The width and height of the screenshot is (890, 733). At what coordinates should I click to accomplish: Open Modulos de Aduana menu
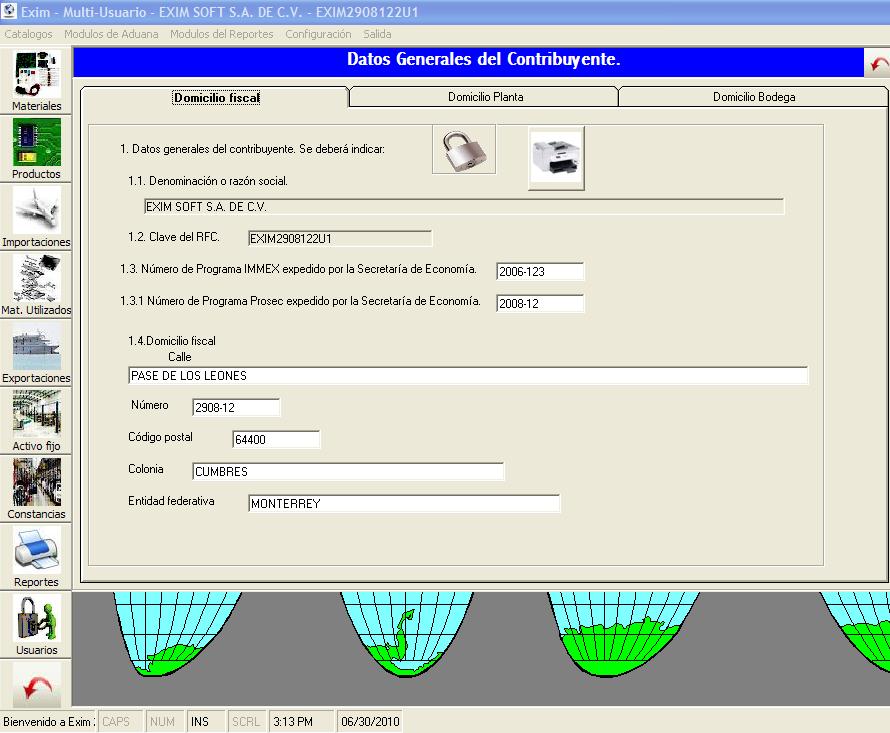coord(111,34)
